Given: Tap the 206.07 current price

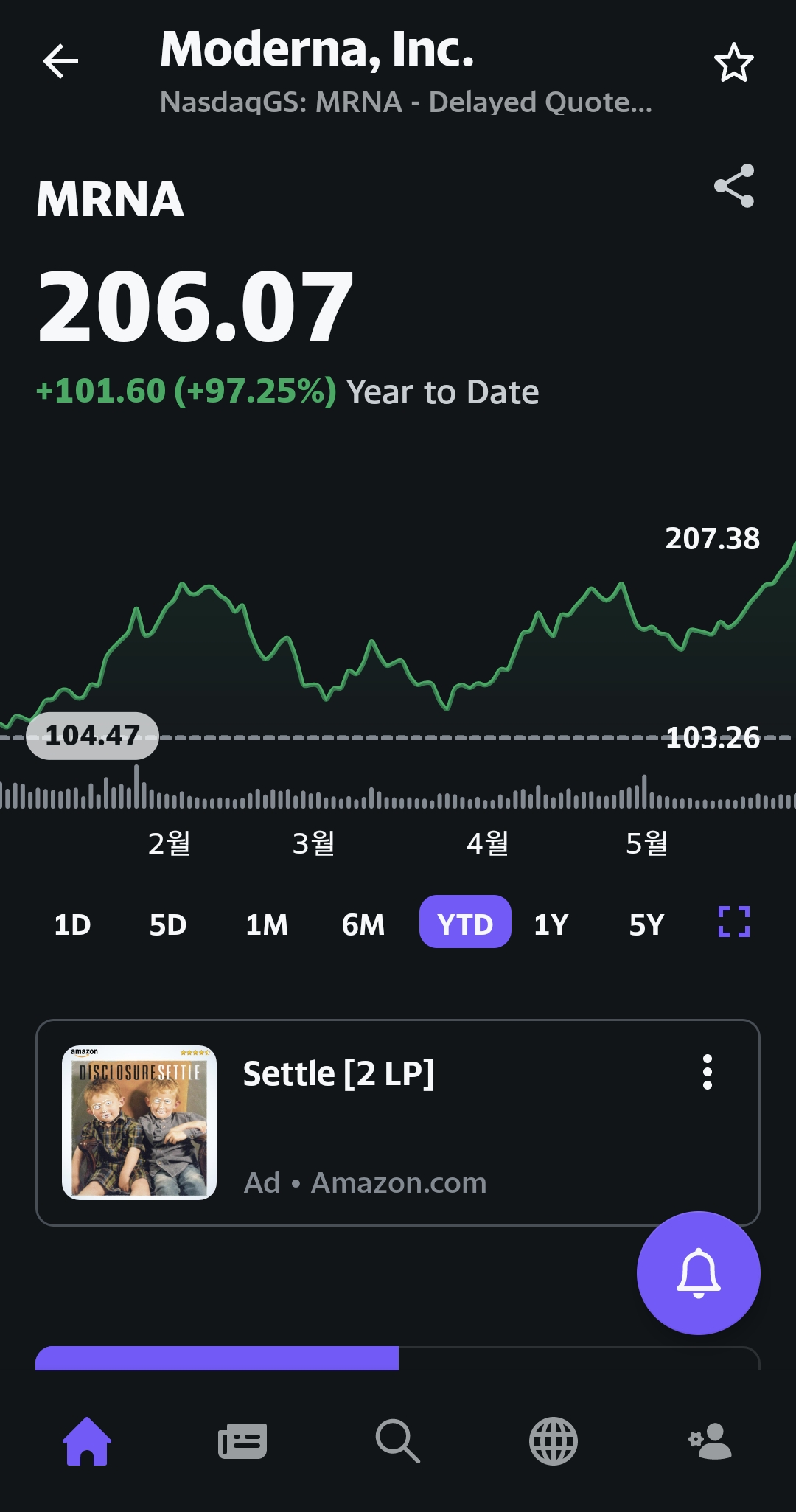Looking at the screenshot, I should point(196,307).
